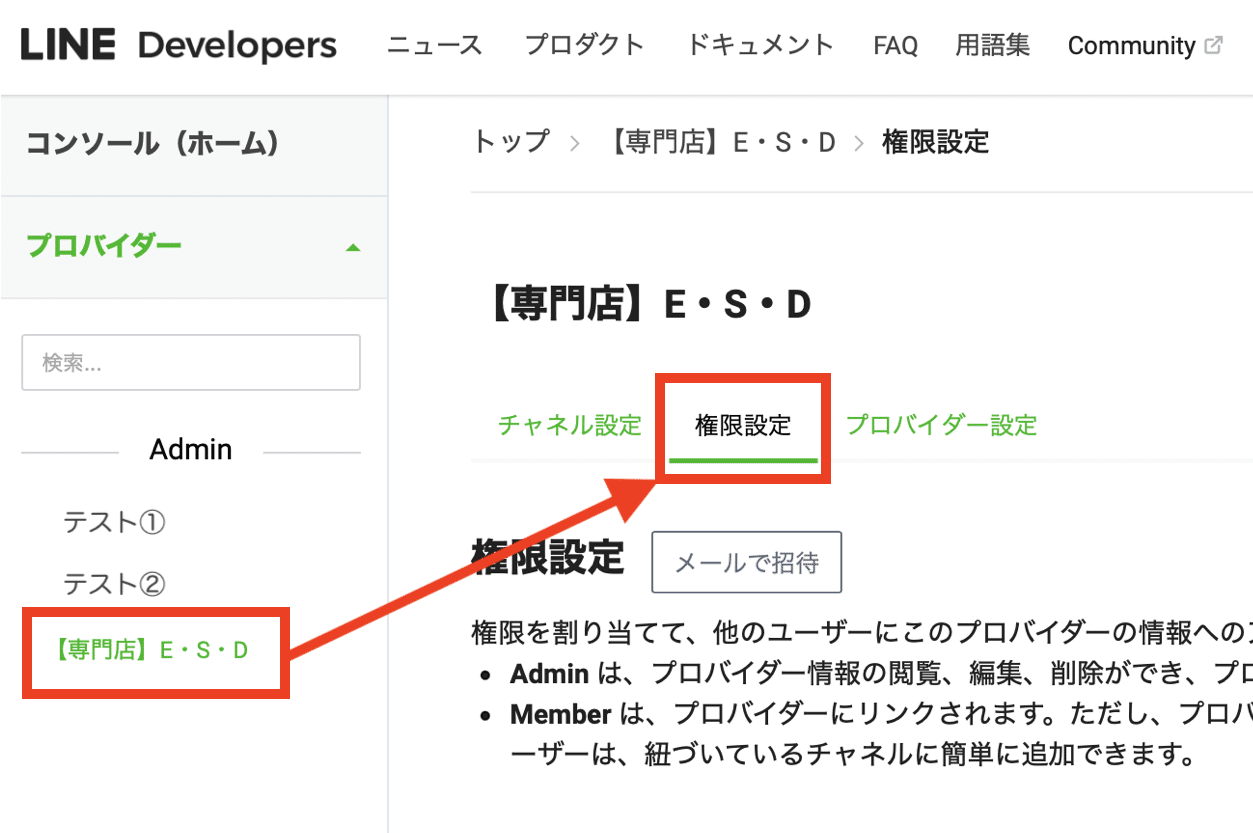The height and width of the screenshot is (833, 1253).
Task: Click the LINE Developers logo
Action: tap(178, 45)
